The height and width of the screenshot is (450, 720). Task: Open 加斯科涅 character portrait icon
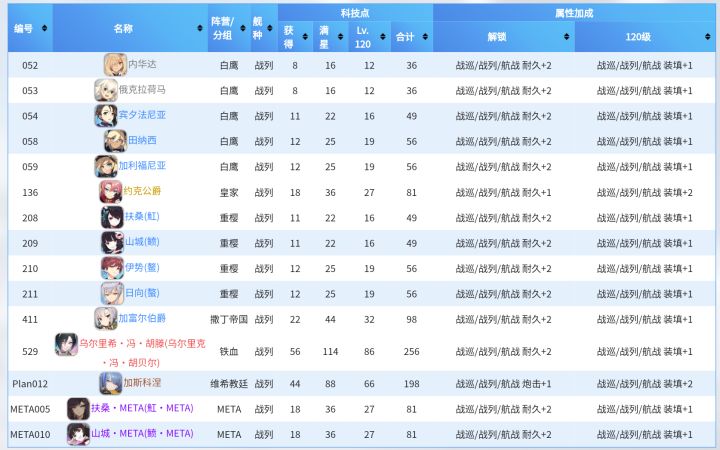click(x=111, y=383)
